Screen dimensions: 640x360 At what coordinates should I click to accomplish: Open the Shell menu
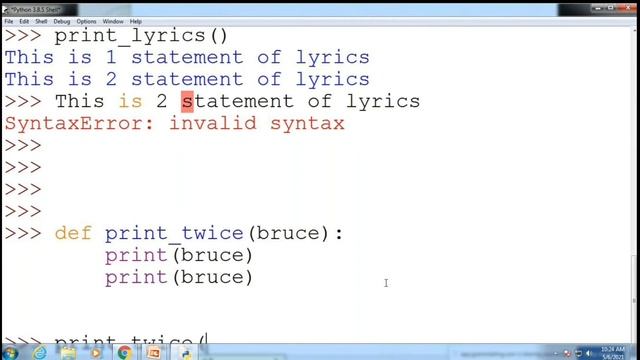(x=41, y=21)
